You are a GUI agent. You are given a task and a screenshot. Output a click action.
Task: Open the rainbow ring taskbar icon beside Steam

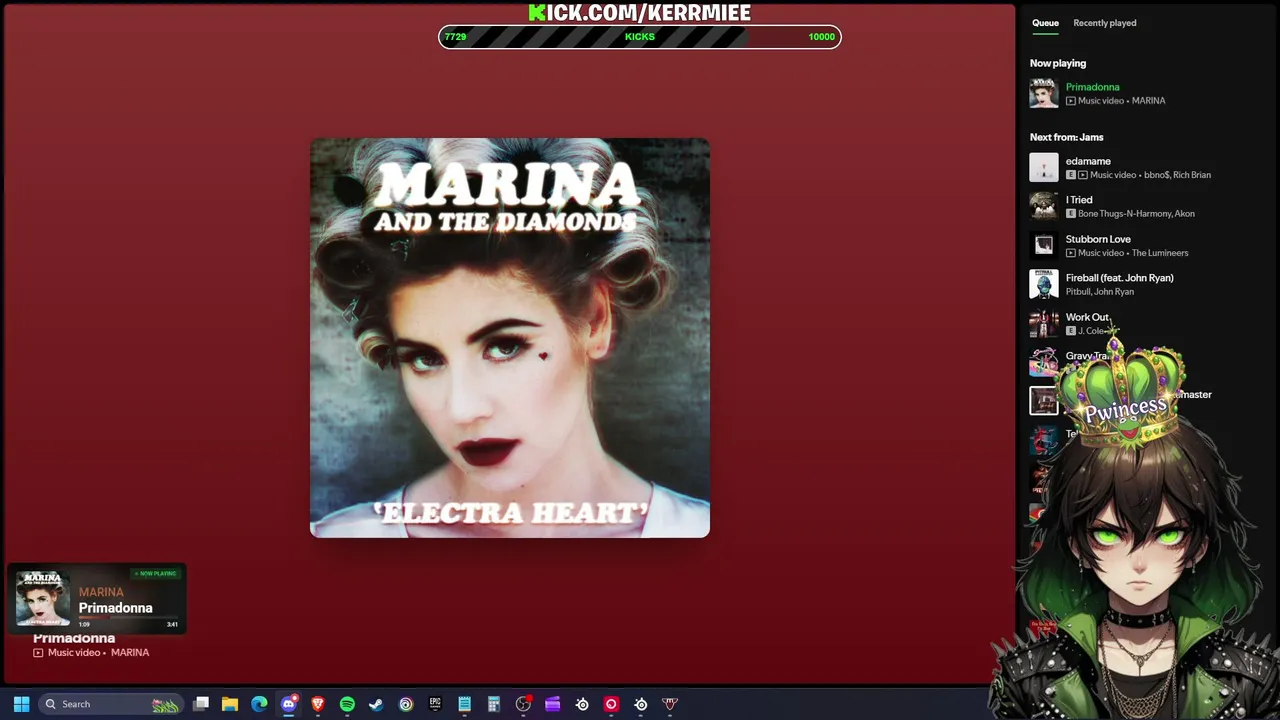(406, 704)
